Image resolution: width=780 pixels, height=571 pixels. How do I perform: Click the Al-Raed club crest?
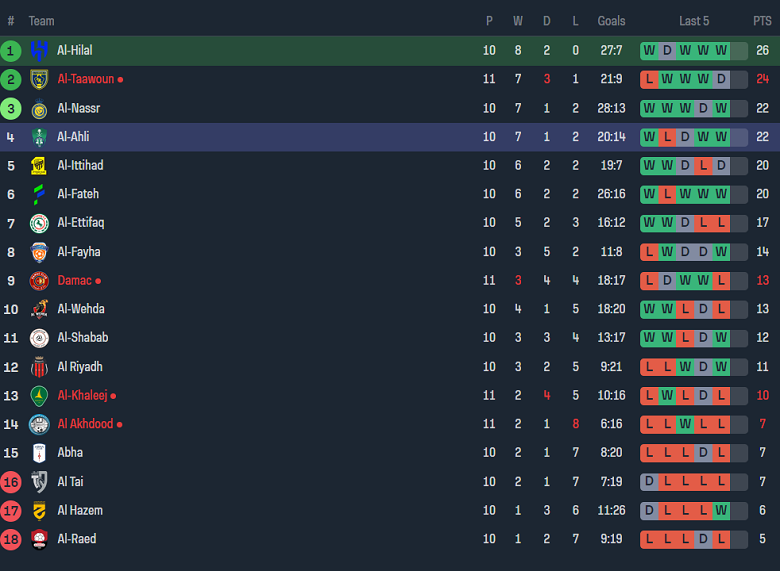point(39,539)
